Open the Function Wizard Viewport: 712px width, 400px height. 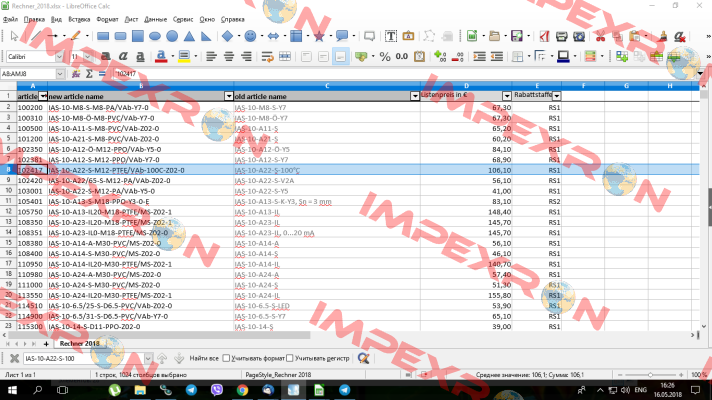pos(76,74)
